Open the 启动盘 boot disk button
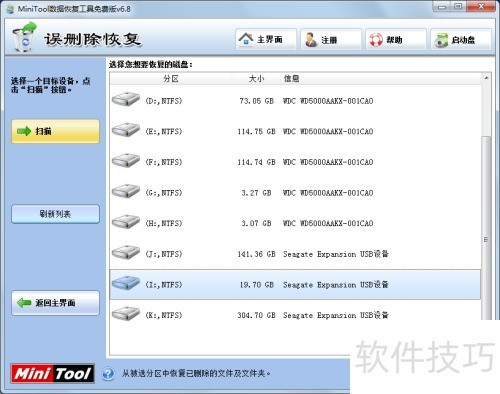500x394 pixels. click(x=461, y=40)
